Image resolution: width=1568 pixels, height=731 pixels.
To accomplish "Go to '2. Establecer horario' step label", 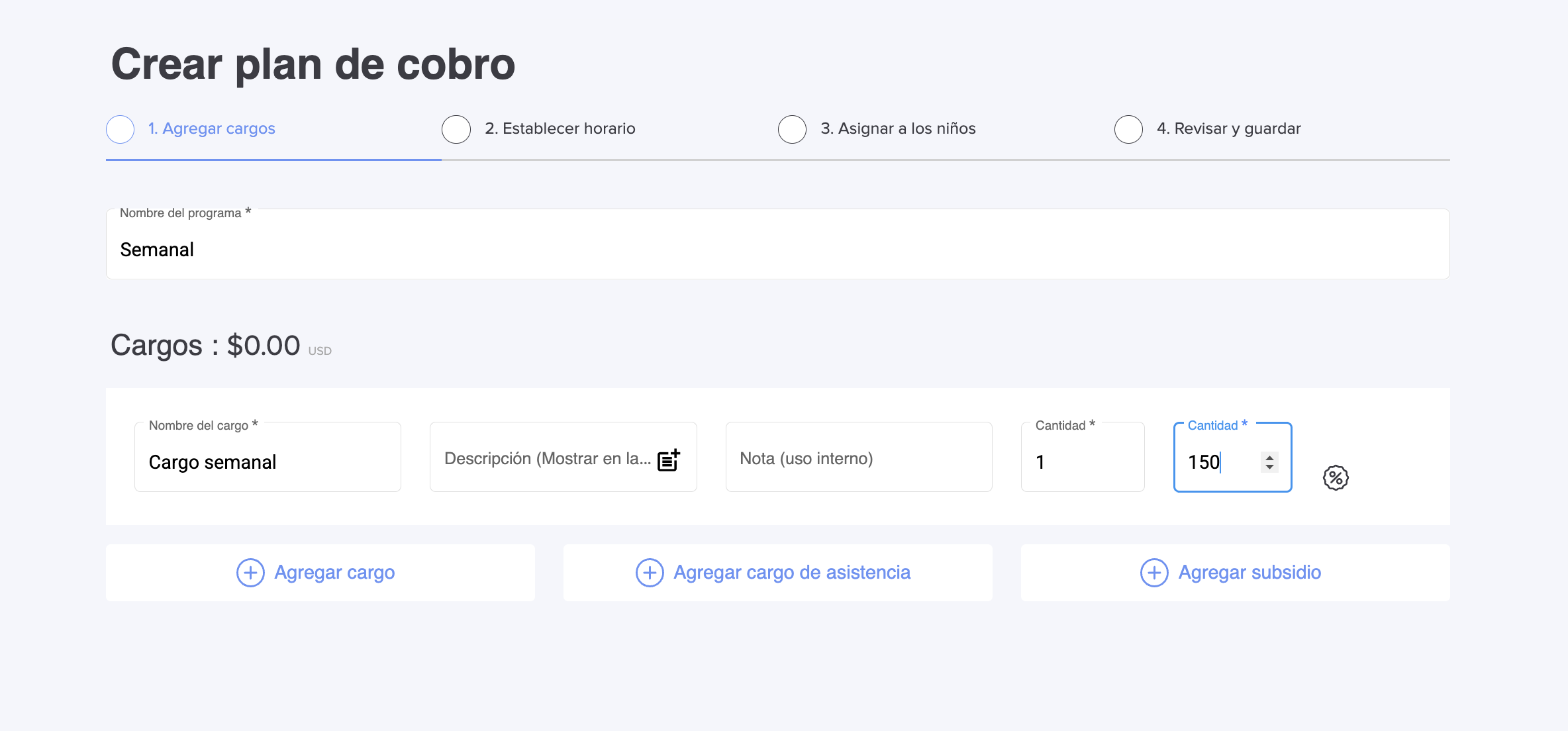I will pyautogui.click(x=560, y=128).
